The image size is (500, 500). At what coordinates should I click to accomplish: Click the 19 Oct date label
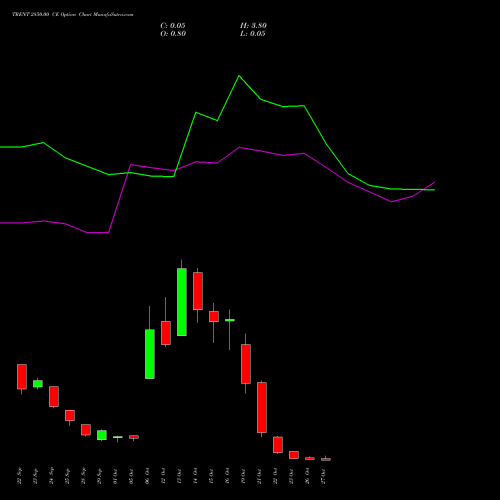tap(243, 476)
